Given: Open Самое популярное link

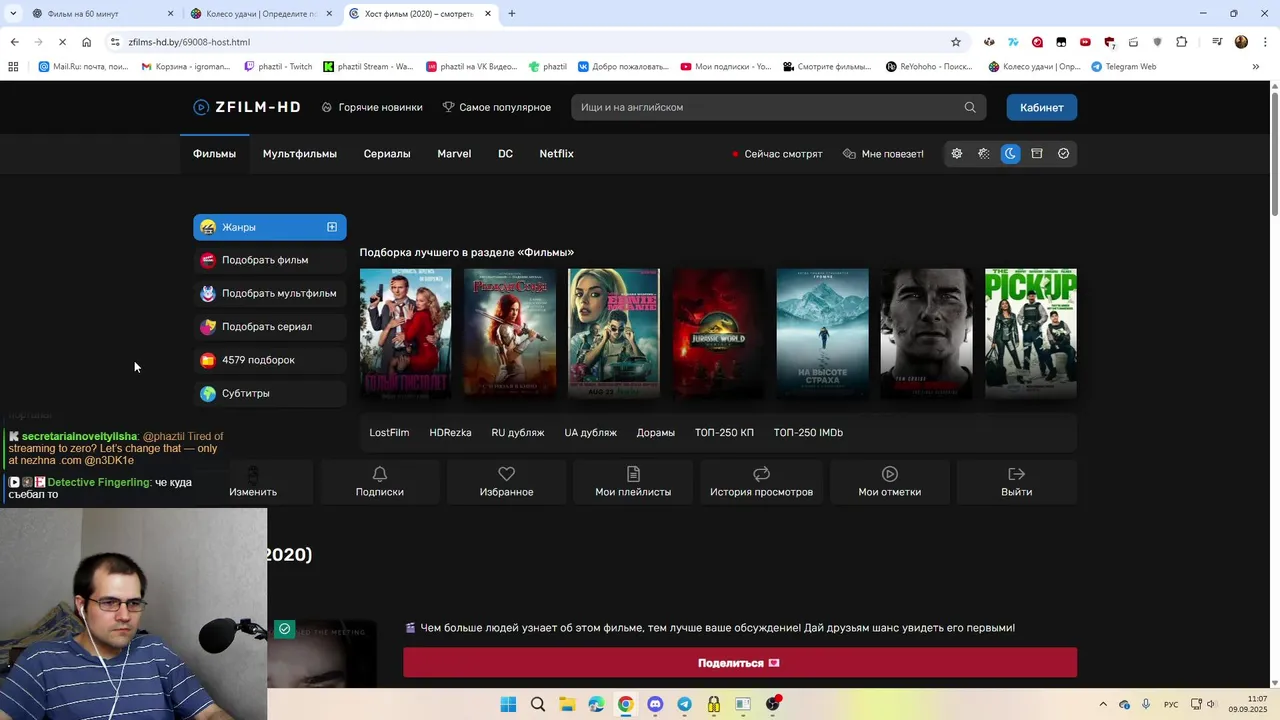Looking at the screenshot, I should coord(497,107).
